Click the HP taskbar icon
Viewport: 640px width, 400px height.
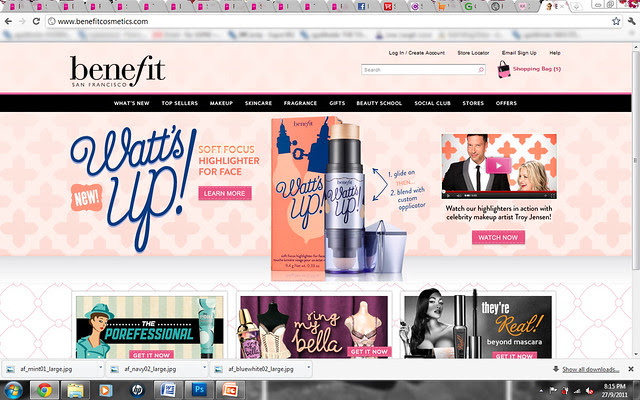pos(137,390)
